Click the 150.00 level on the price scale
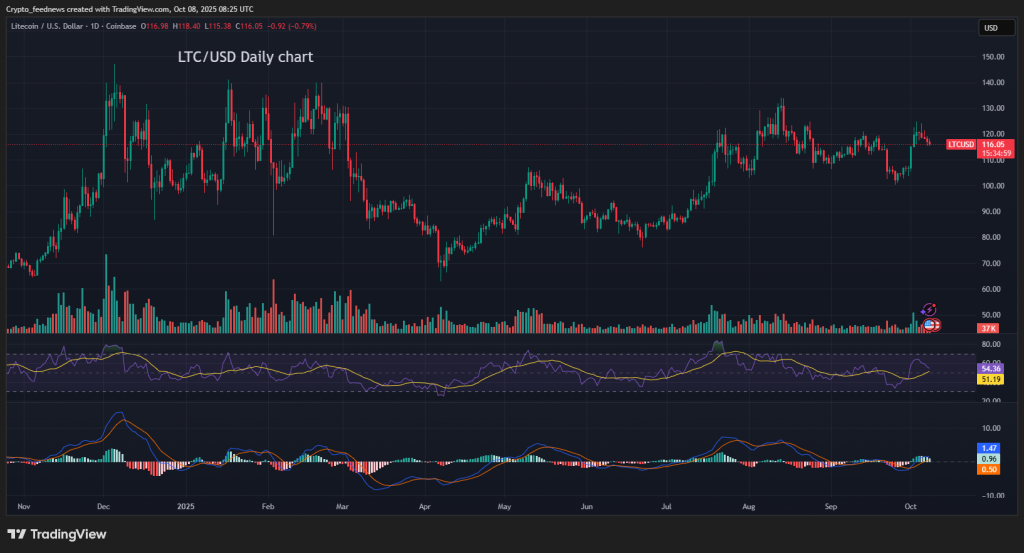 (x=992, y=57)
